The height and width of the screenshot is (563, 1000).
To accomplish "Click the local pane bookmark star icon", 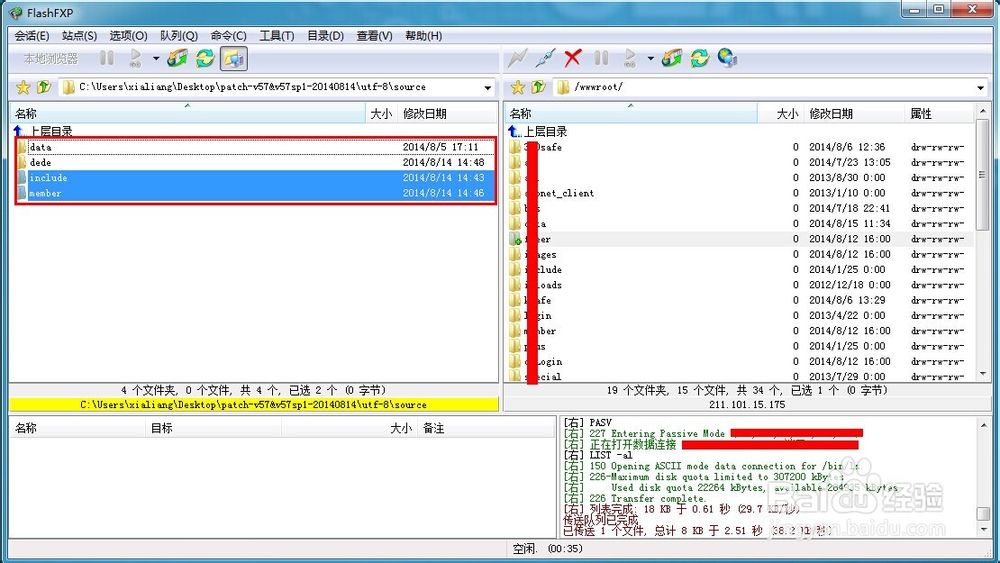I will click(x=24, y=87).
